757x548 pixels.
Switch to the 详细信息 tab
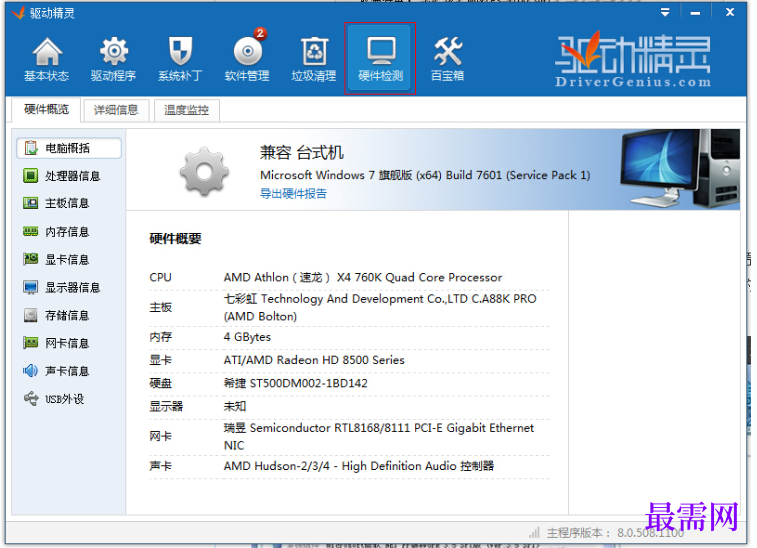tap(116, 110)
